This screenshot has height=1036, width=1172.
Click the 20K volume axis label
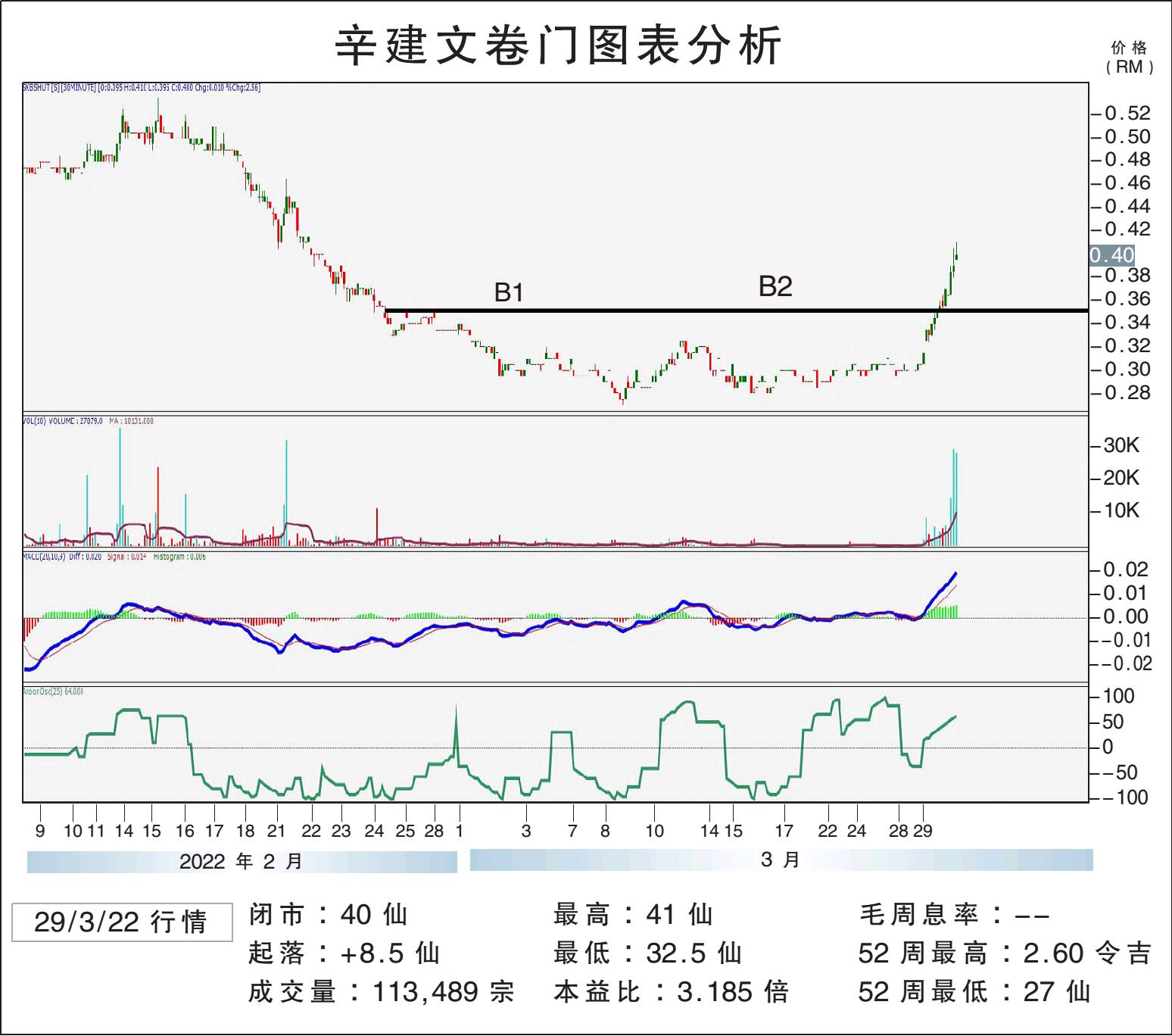[1121, 478]
